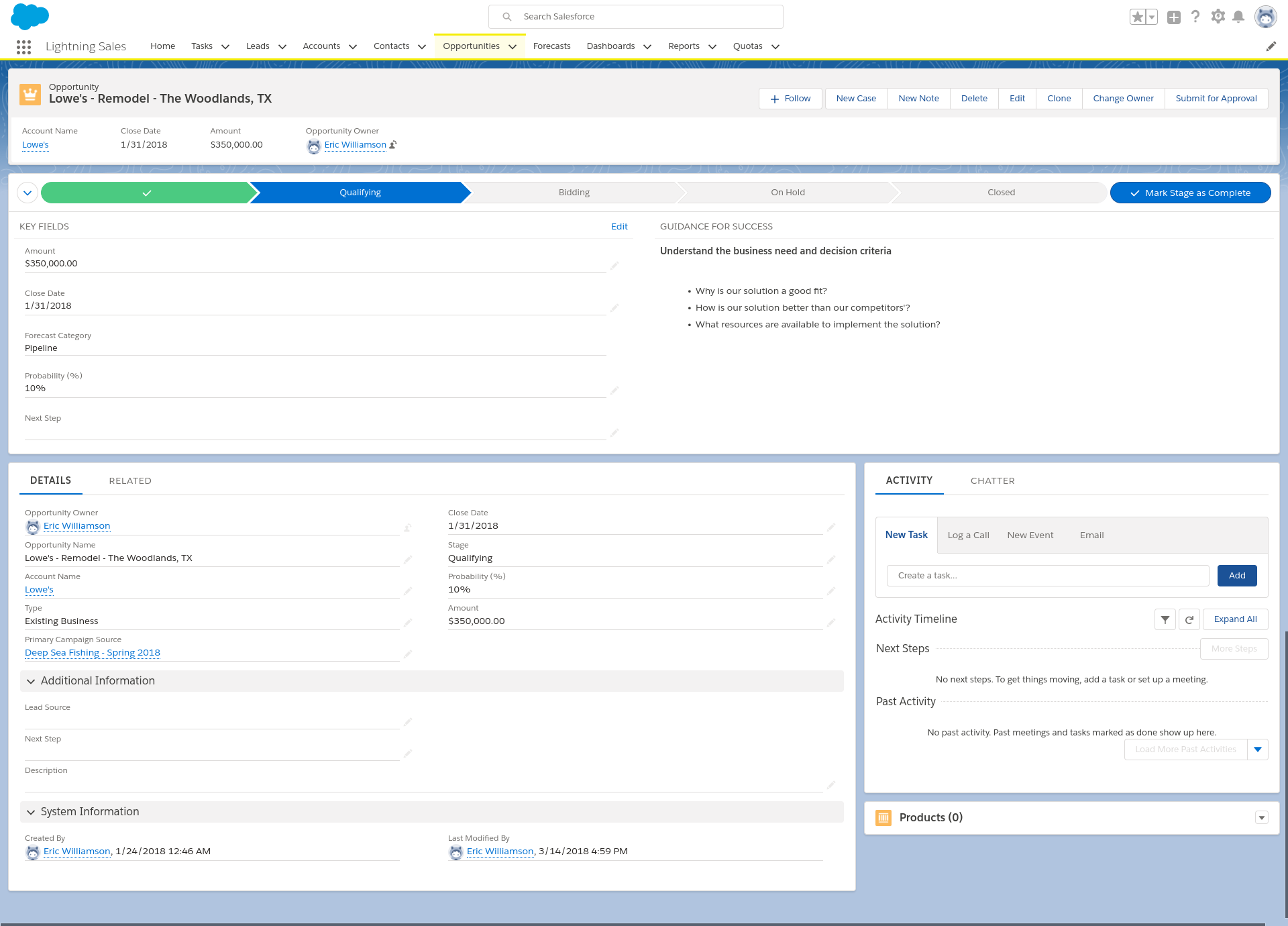The image size is (1288, 926).
Task: Click Mark Stage as Complete
Action: coord(1191,193)
